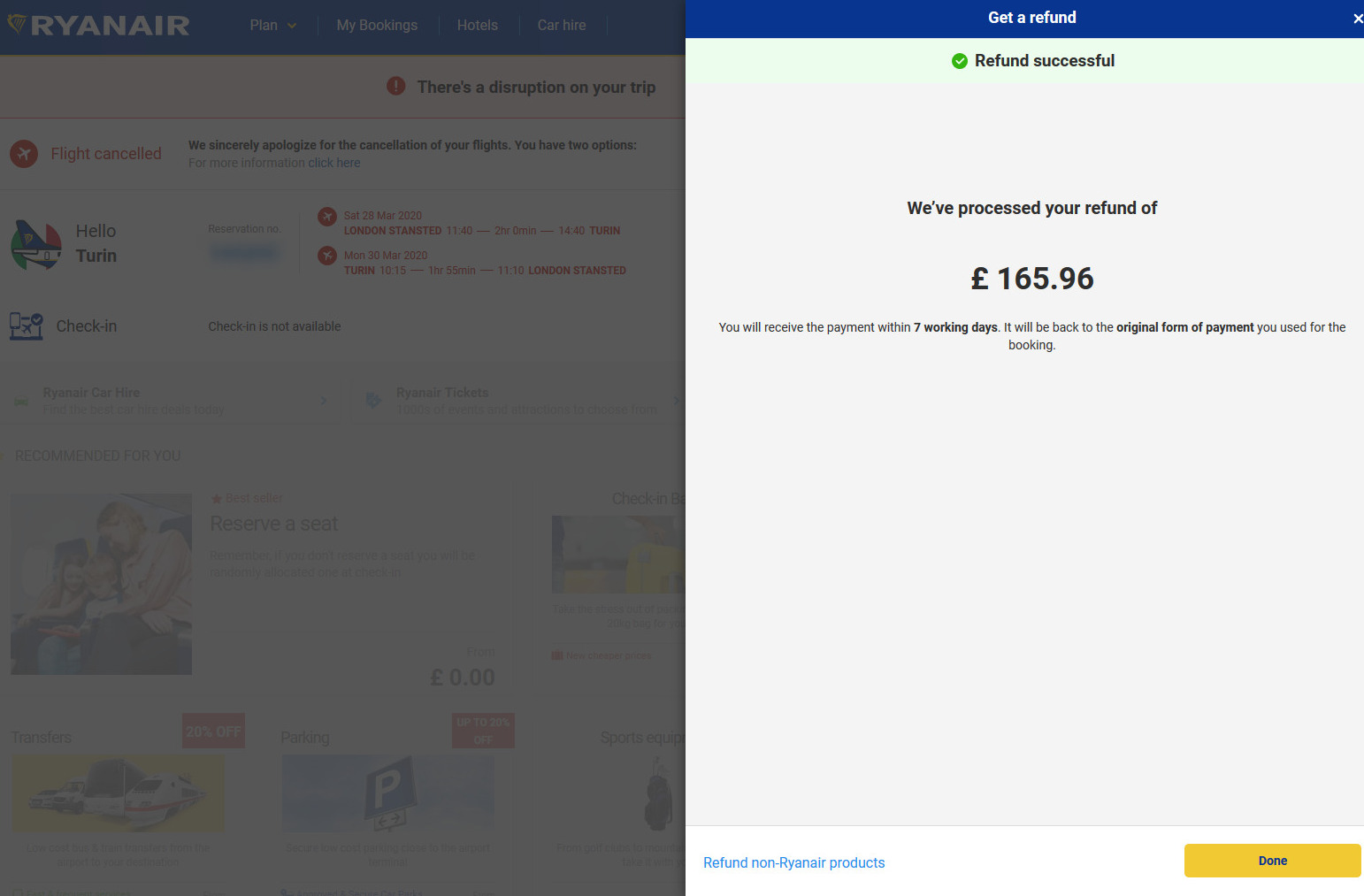The width and height of the screenshot is (1364, 896).
Task: Click the Check-in icon
Action: point(26,325)
